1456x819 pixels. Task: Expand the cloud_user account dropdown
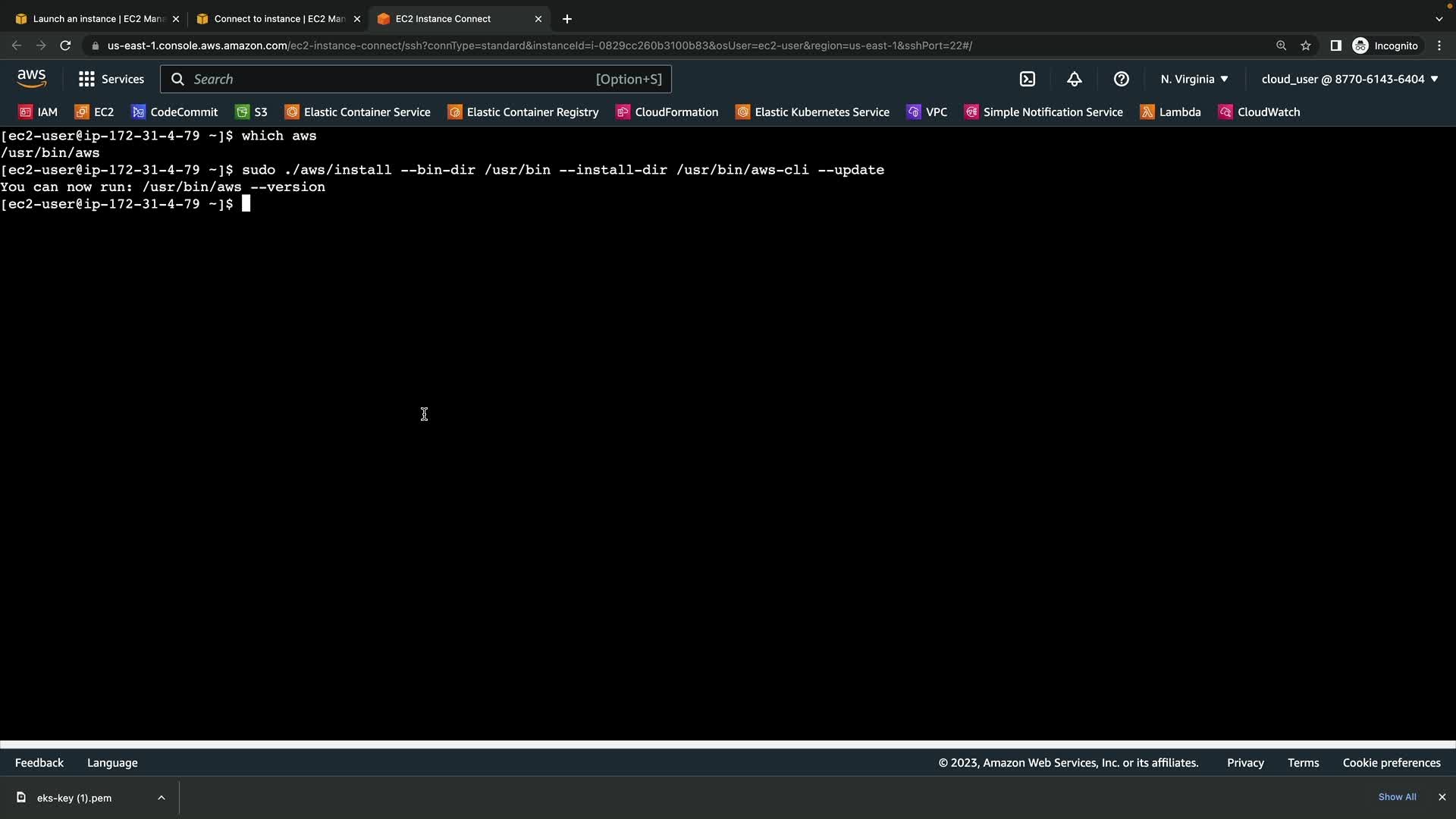pyautogui.click(x=1349, y=79)
